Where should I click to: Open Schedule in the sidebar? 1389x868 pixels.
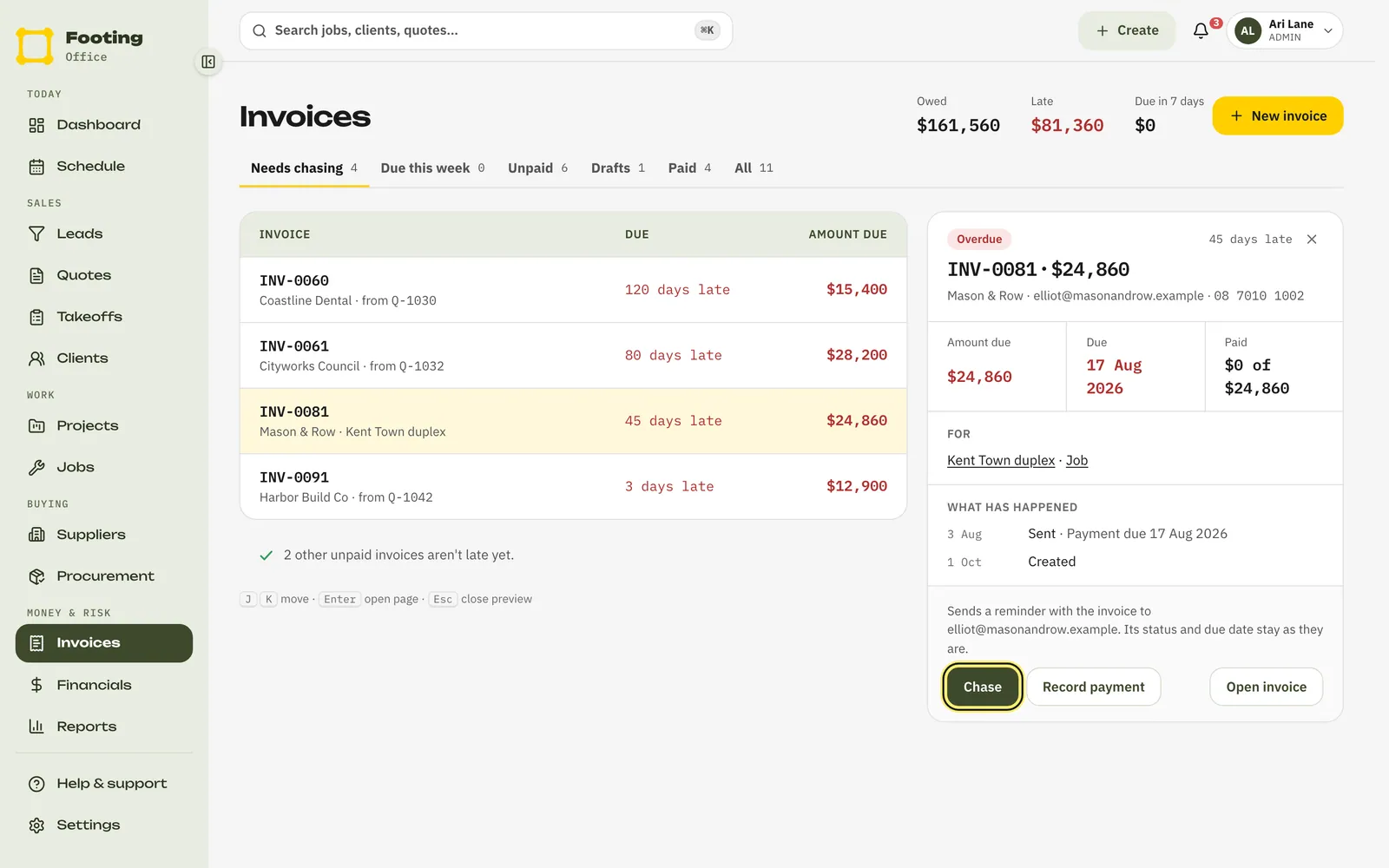click(x=104, y=167)
